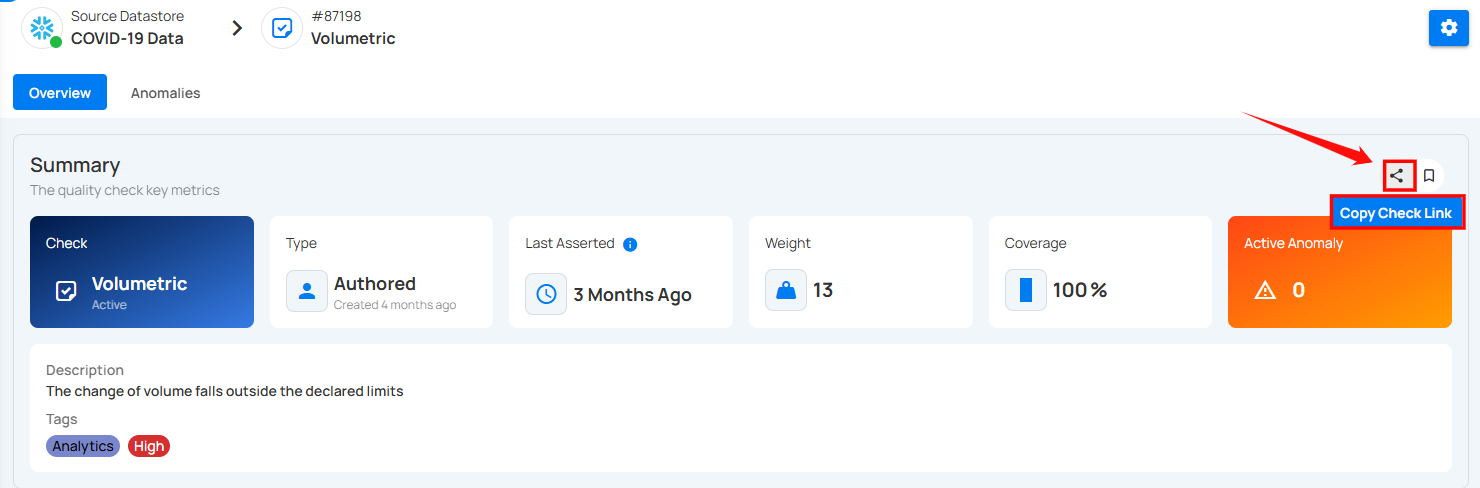Click the share check link icon
This screenshot has height=488, width=1480.
click(1398, 176)
